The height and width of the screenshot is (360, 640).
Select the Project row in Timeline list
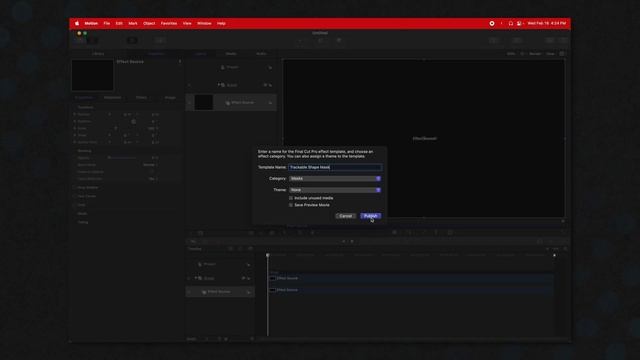coord(220,264)
